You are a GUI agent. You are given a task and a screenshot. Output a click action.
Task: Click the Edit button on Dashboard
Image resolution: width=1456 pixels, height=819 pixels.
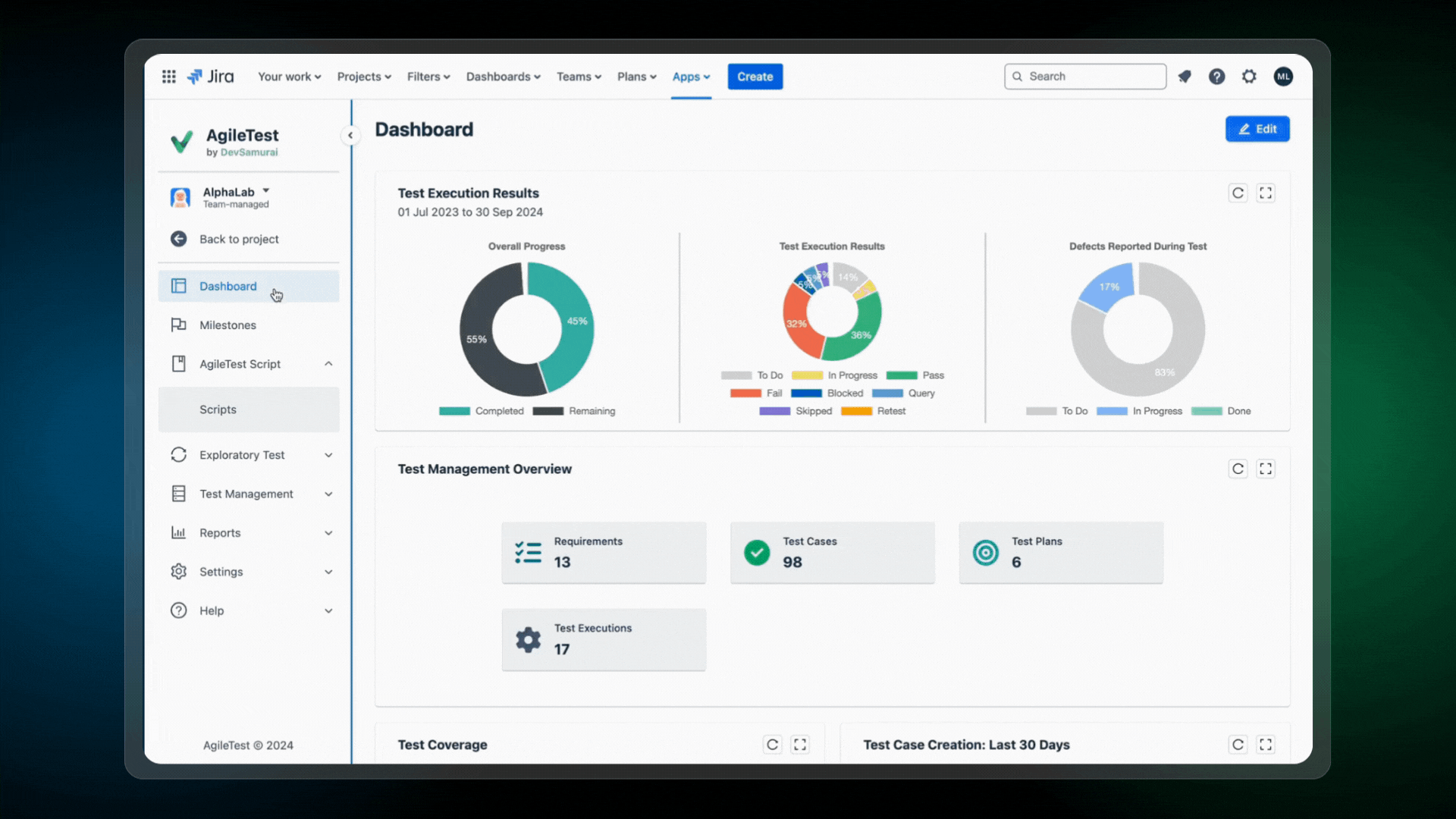[x=1257, y=128]
